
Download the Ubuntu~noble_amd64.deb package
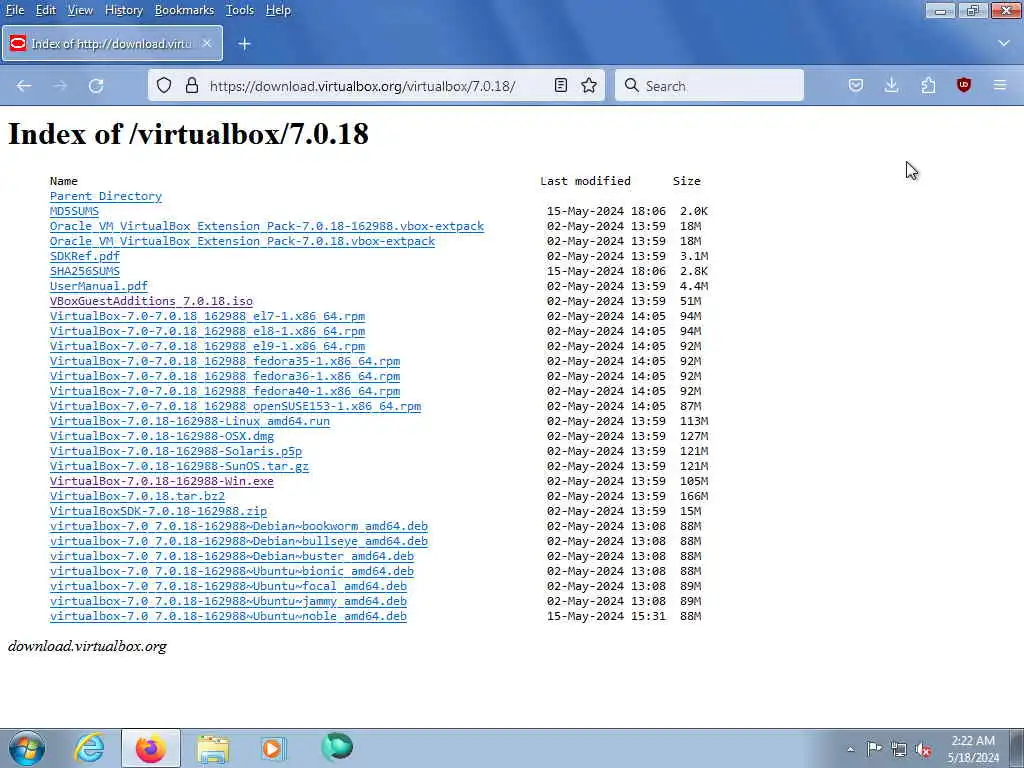[229, 616]
